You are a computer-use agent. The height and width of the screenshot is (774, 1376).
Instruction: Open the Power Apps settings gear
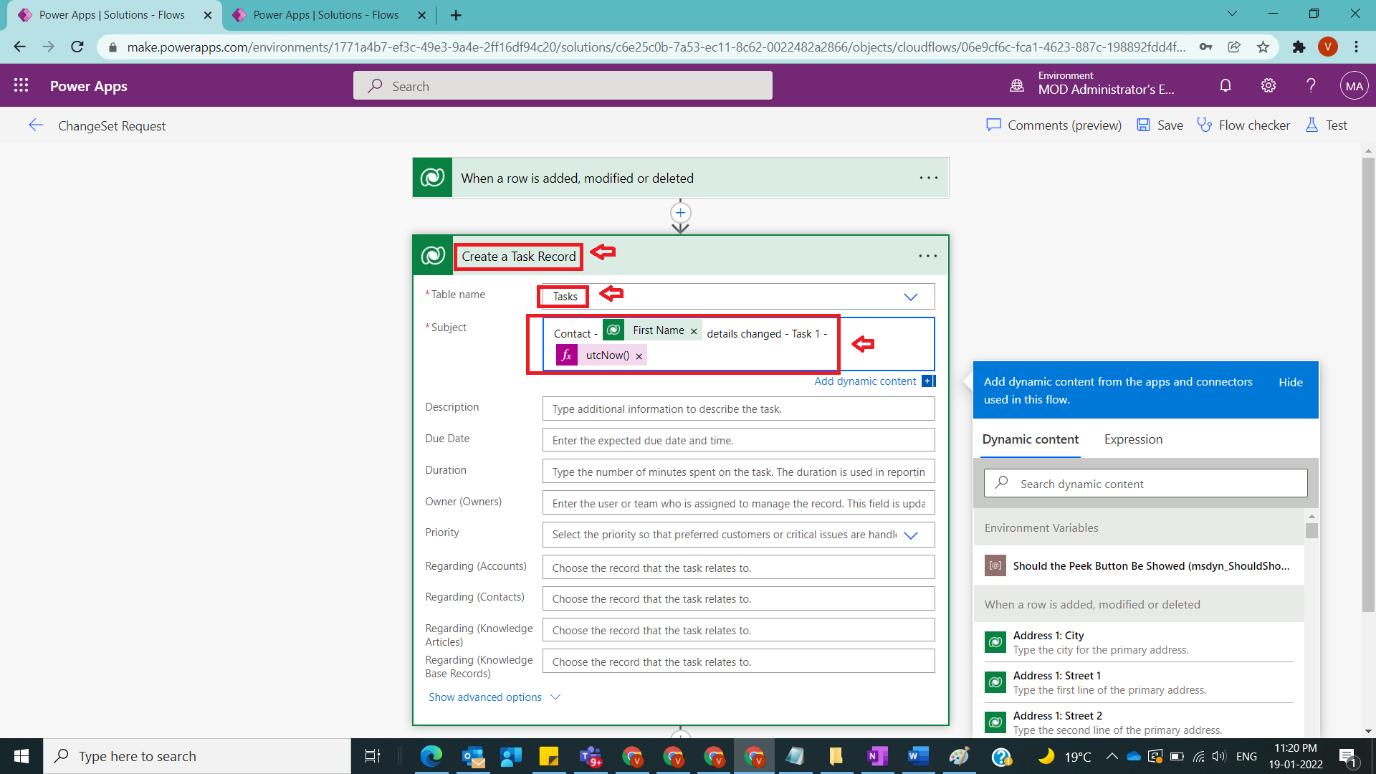(x=1268, y=86)
